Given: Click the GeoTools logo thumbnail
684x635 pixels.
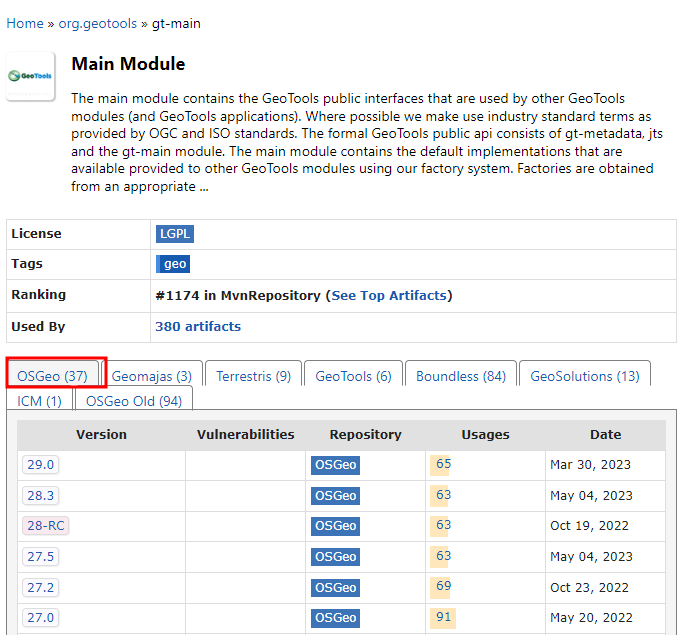Looking at the screenshot, I should coord(31,76).
